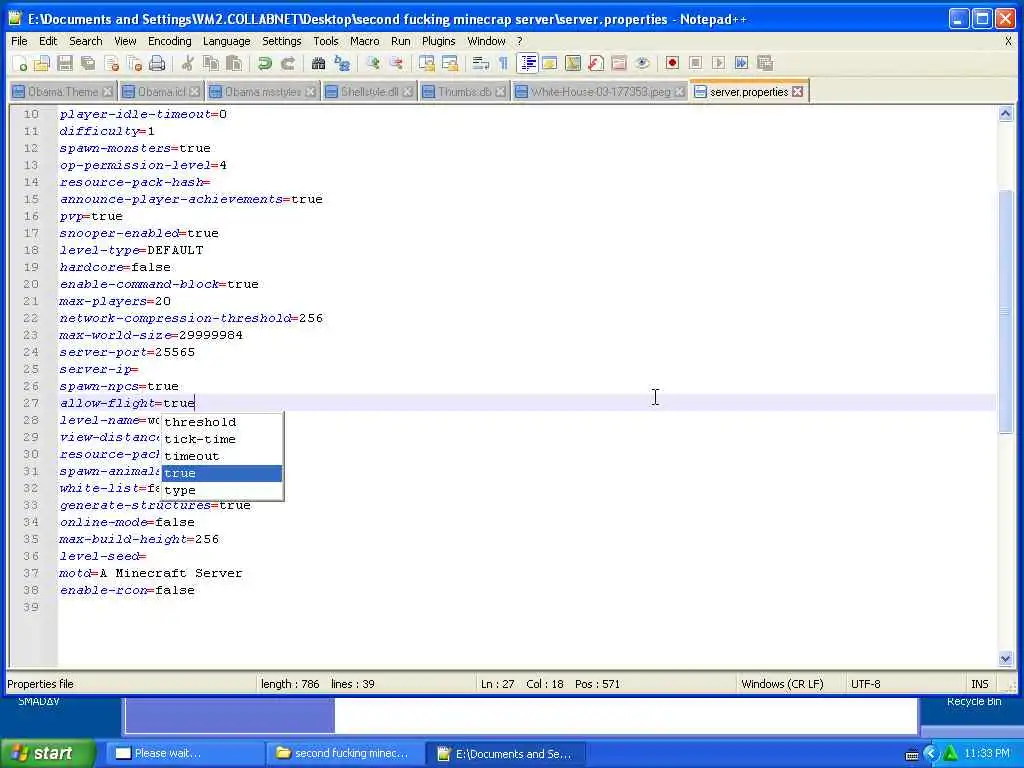Click the Save All toolbar icon
The height and width of the screenshot is (768, 1024).
coord(88,63)
